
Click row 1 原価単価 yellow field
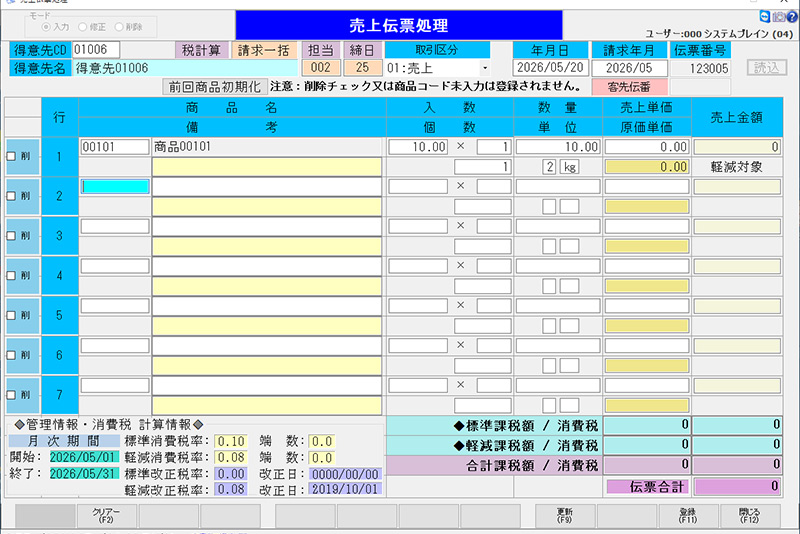point(646,167)
